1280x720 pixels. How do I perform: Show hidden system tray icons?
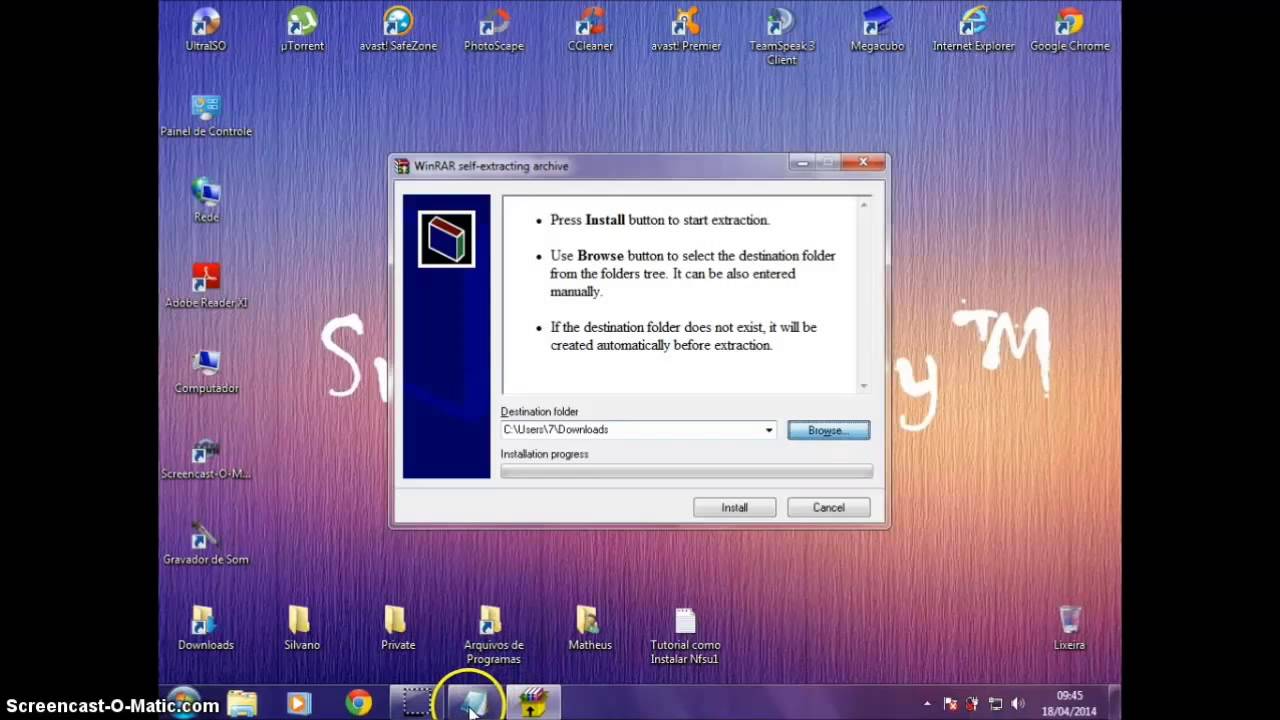tap(927, 704)
